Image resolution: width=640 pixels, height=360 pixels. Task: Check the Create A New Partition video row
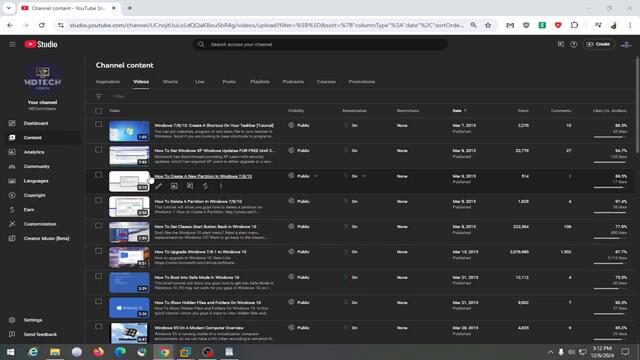pyautogui.click(x=99, y=175)
